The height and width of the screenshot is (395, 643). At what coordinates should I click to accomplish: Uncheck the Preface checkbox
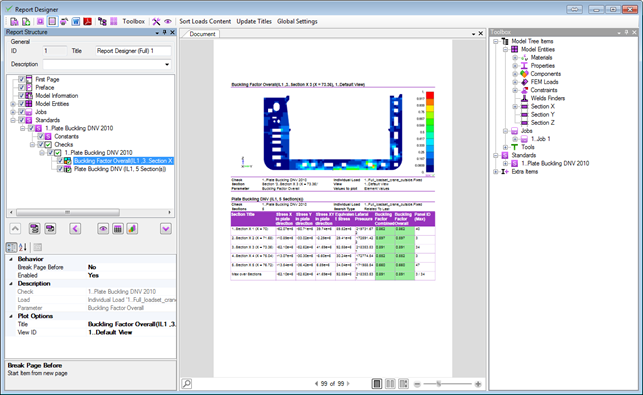click(21, 87)
